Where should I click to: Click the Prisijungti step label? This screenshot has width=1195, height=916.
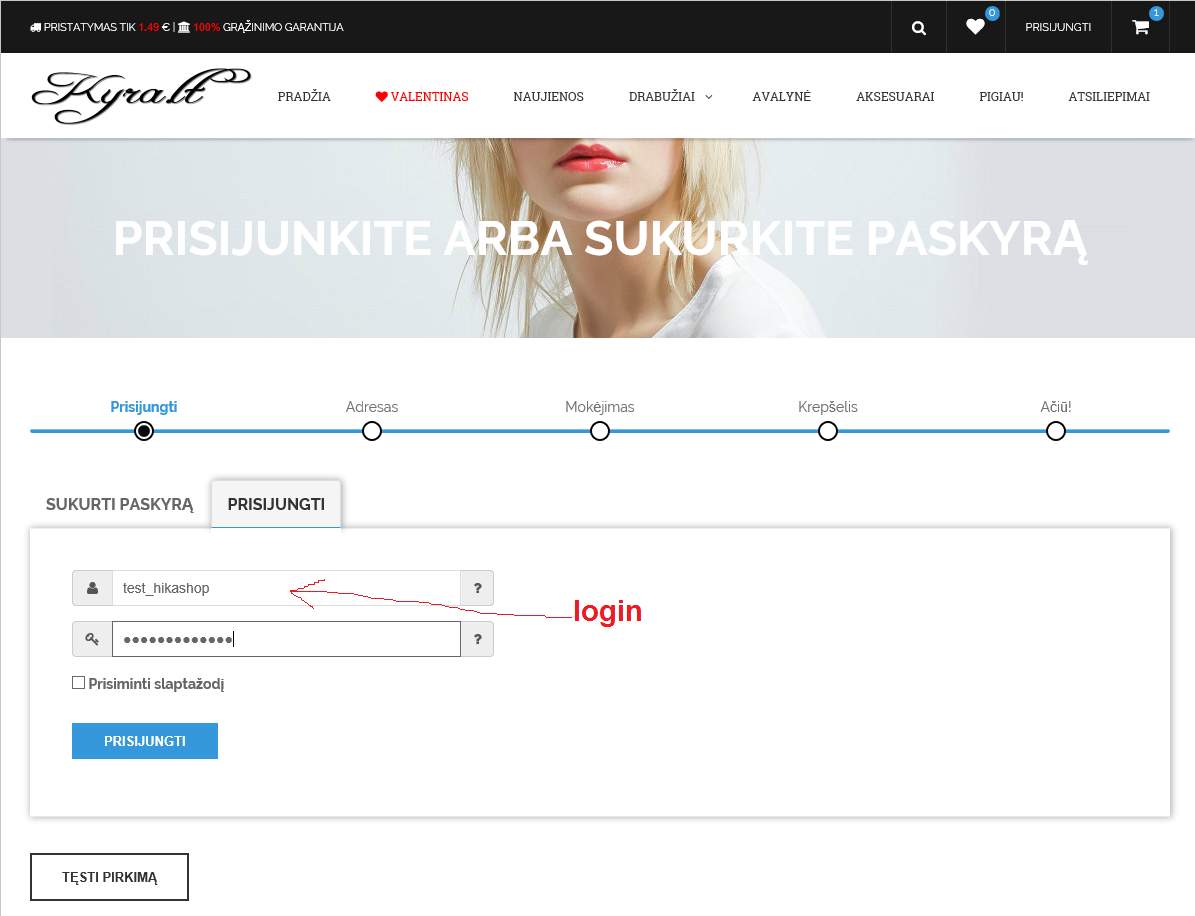click(143, 407)
